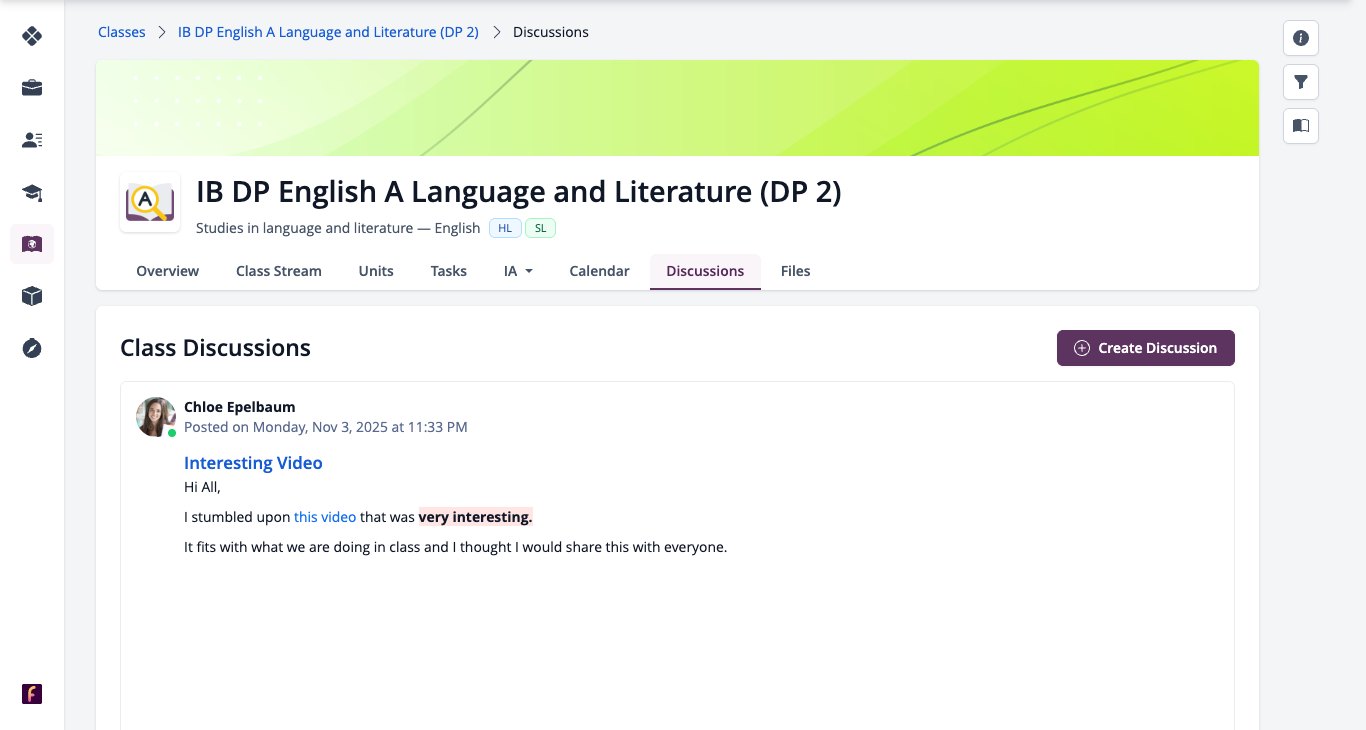Open the briefcase icon in sidebar

coord(32,88)
